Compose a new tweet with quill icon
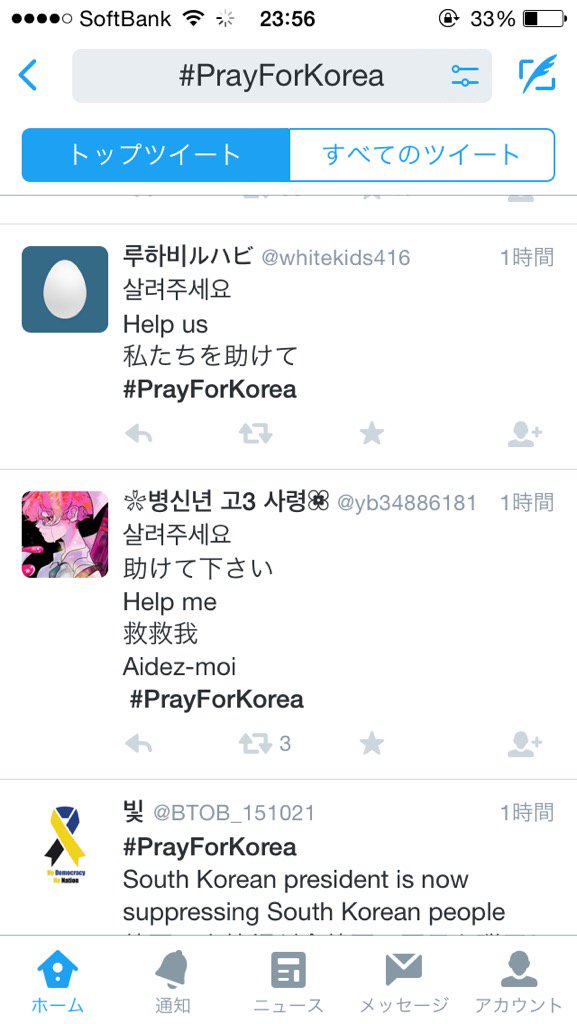Screen dimensions: 577x1024 click(538, 73)
